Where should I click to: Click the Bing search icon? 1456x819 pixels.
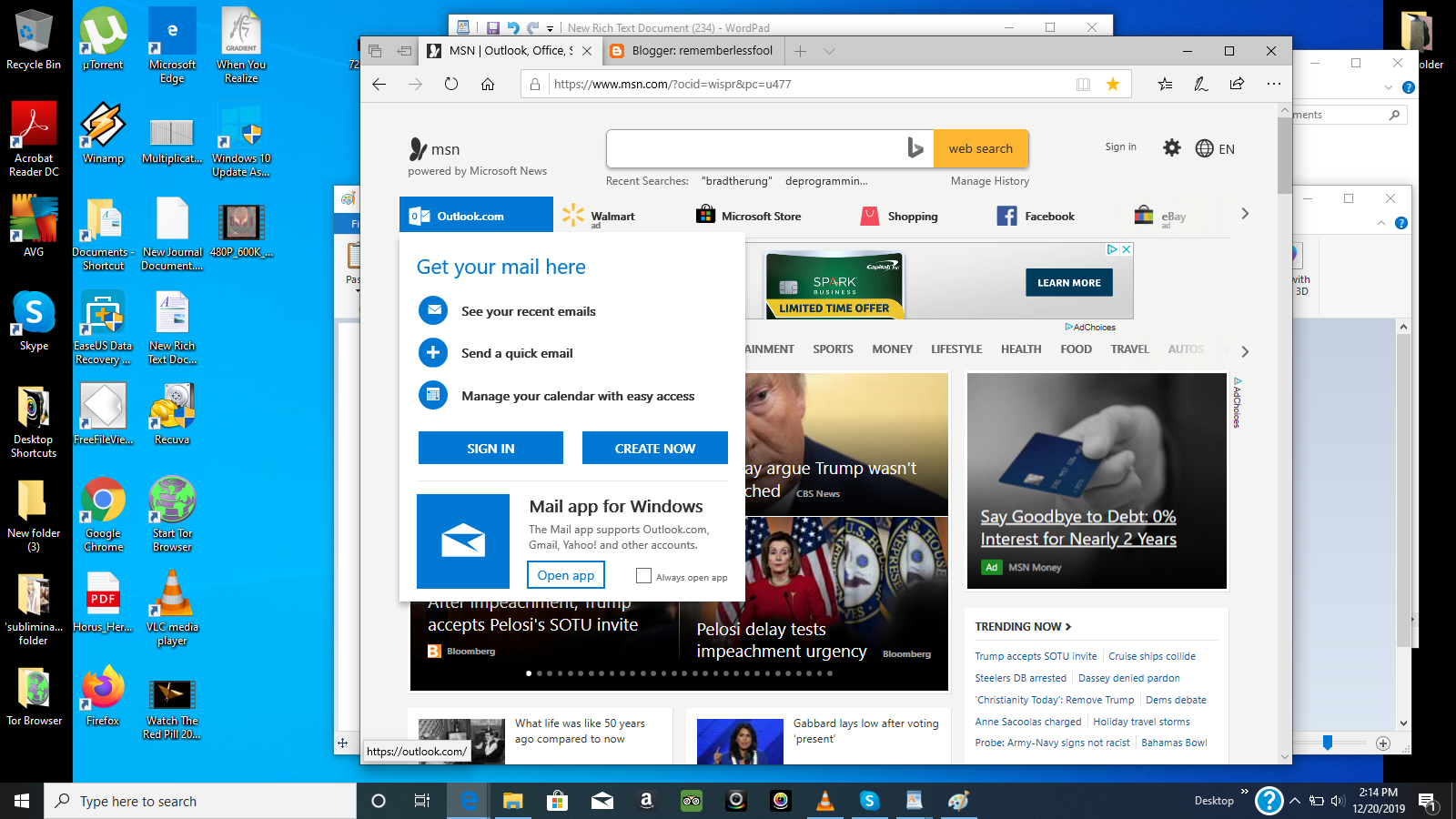tap(915, 148)
